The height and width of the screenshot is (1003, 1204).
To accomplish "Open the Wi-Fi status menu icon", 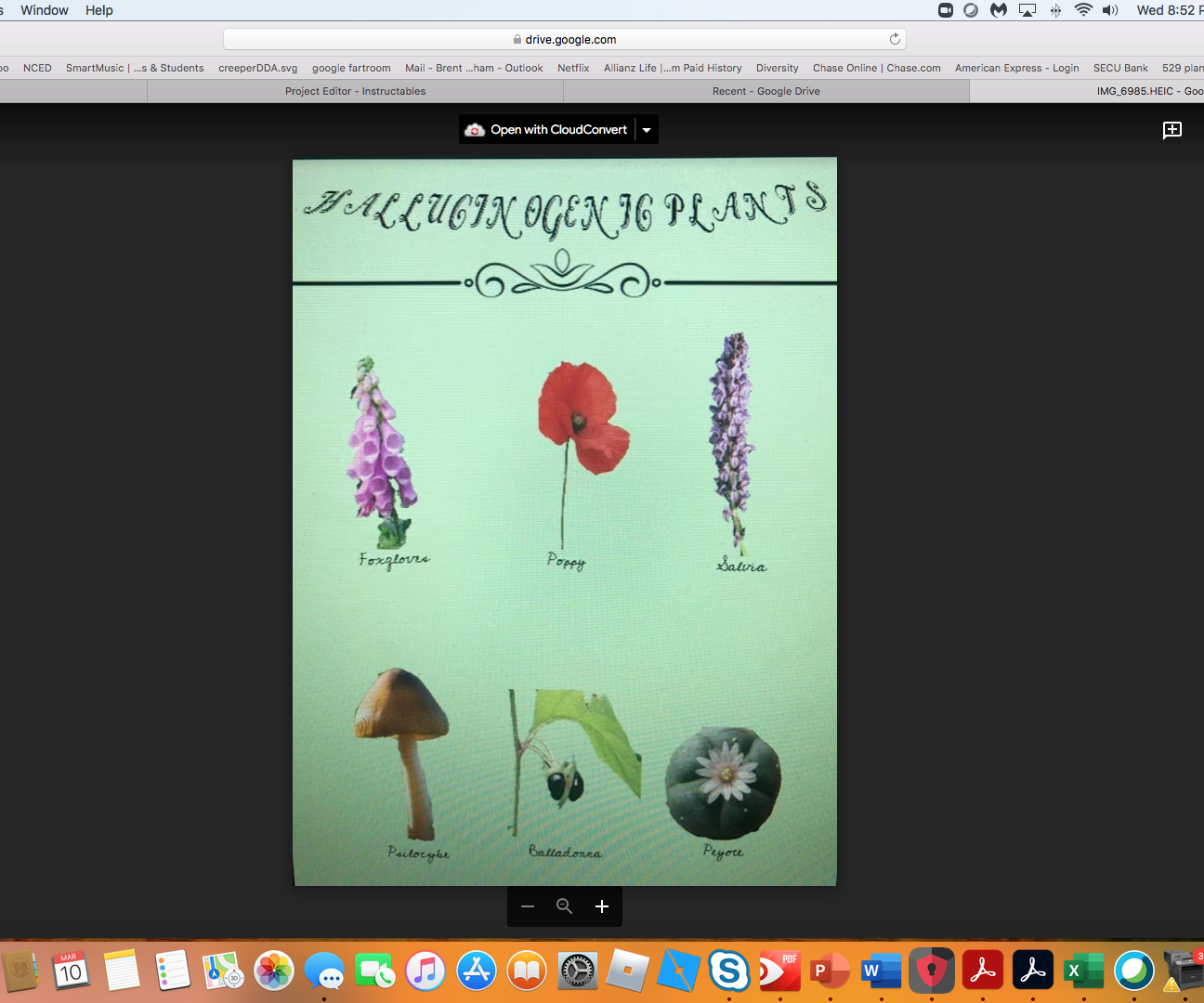I will [1083, 10].
